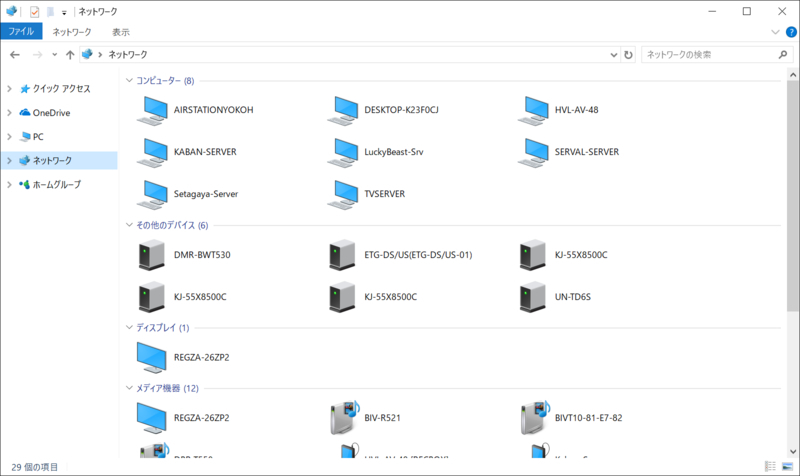Screen dimensions: 800x476
Task: Collapse the その他のデバイス (6) group
Action: click(x=129, y=225)
